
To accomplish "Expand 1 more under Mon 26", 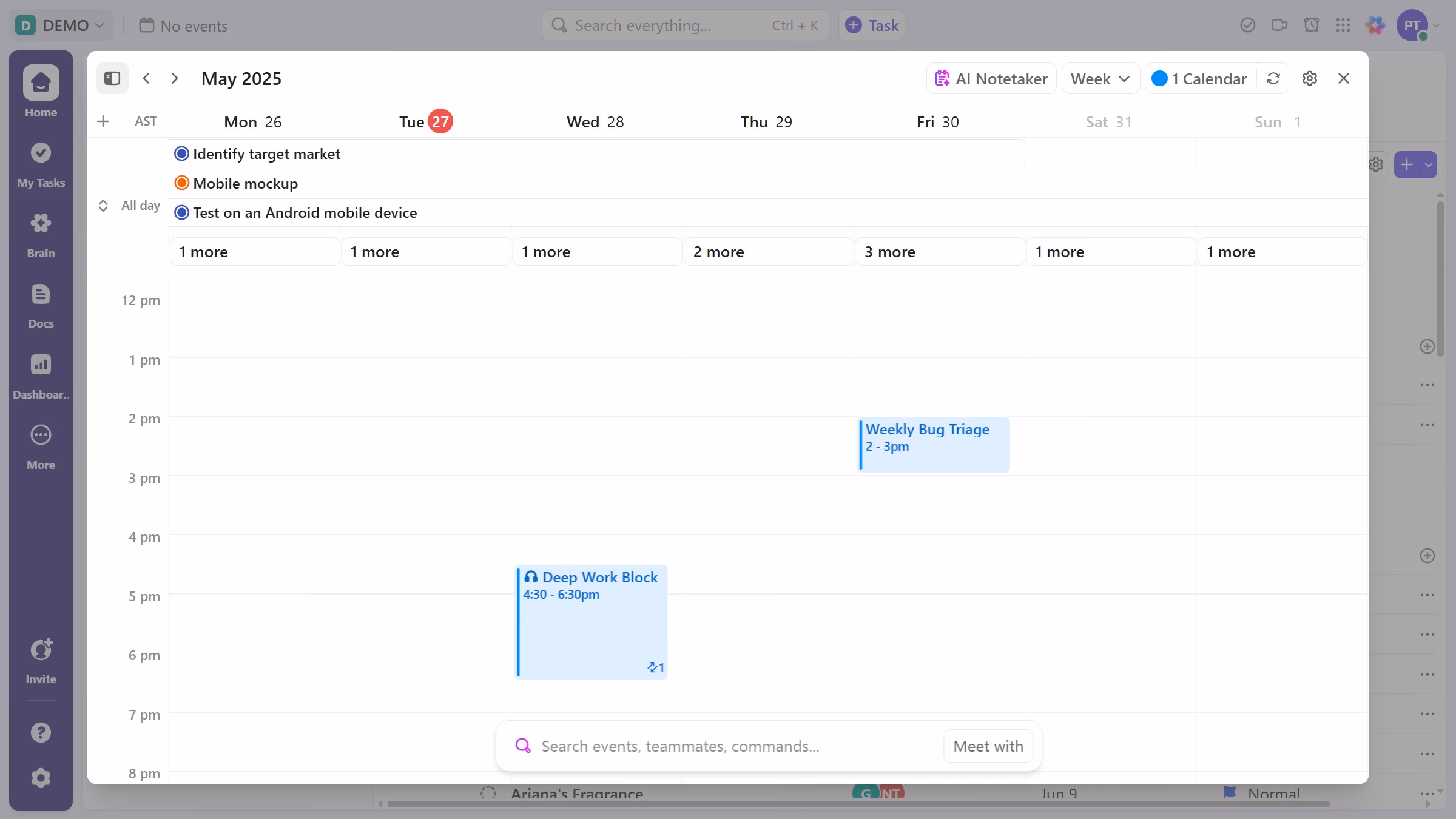I will pyautogui.click(x=255, y=252).
